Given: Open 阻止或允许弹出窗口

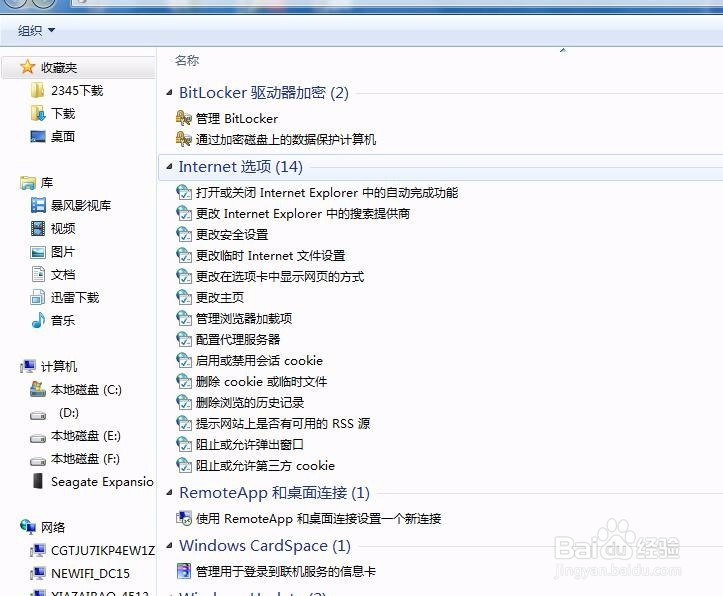Looking at the screenshot, I should (250, 445).
